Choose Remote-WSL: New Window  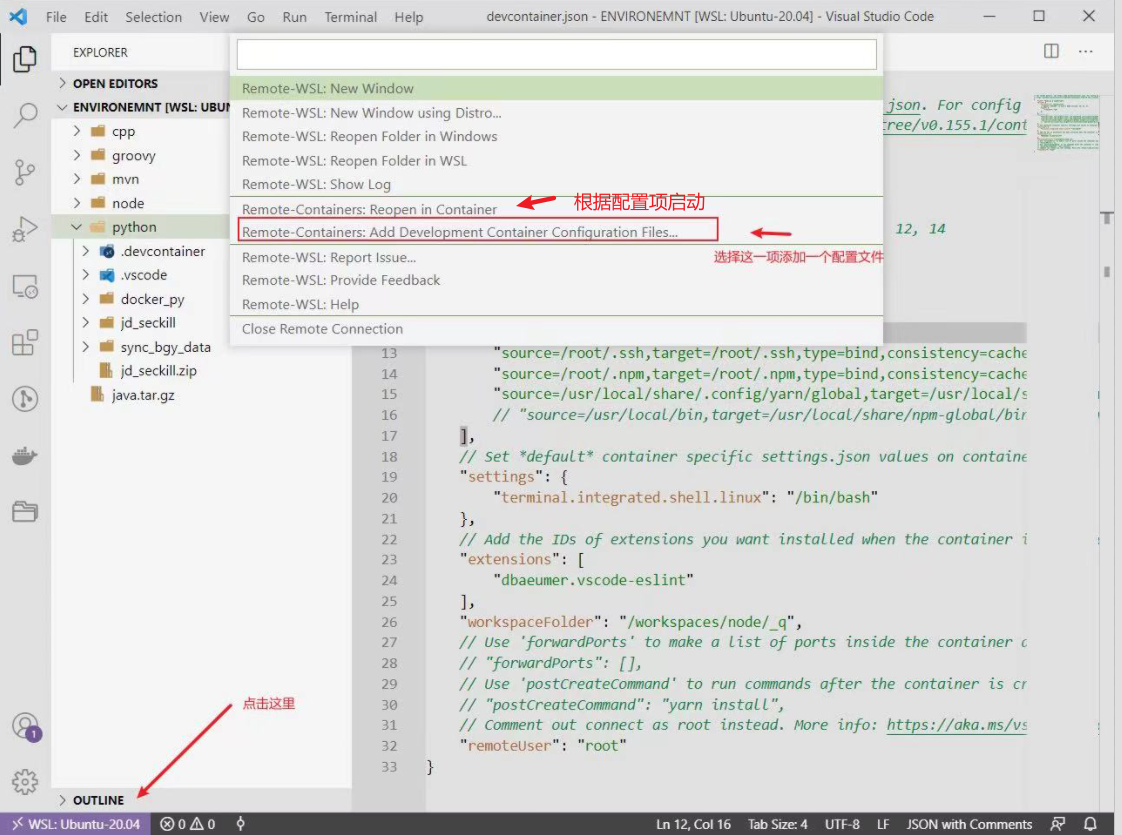[x=557, y=89]
